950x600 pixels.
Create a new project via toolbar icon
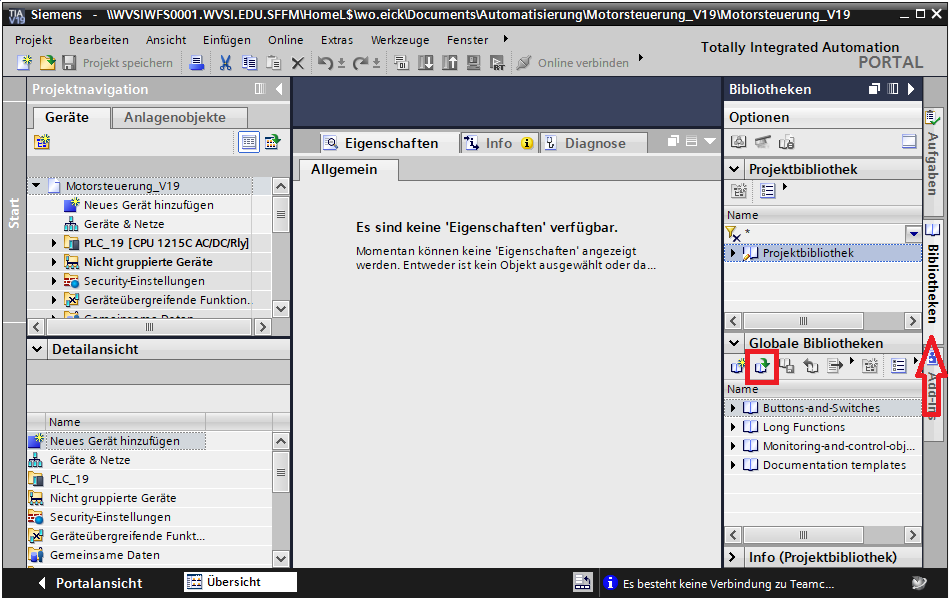point(24,62)
